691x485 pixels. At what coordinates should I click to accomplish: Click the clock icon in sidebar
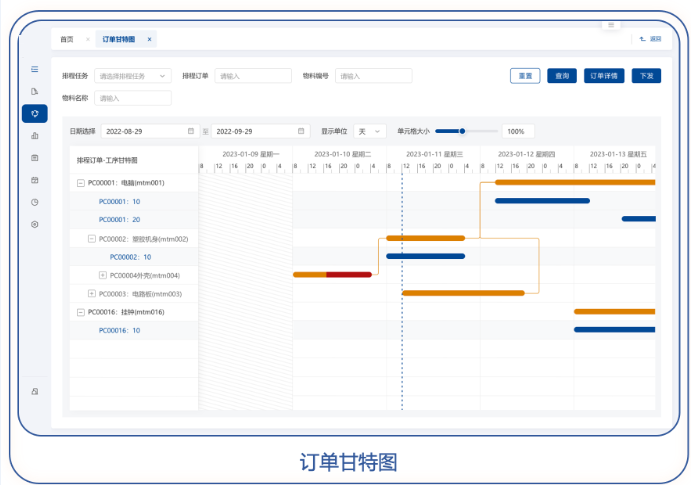click(34, 202)
